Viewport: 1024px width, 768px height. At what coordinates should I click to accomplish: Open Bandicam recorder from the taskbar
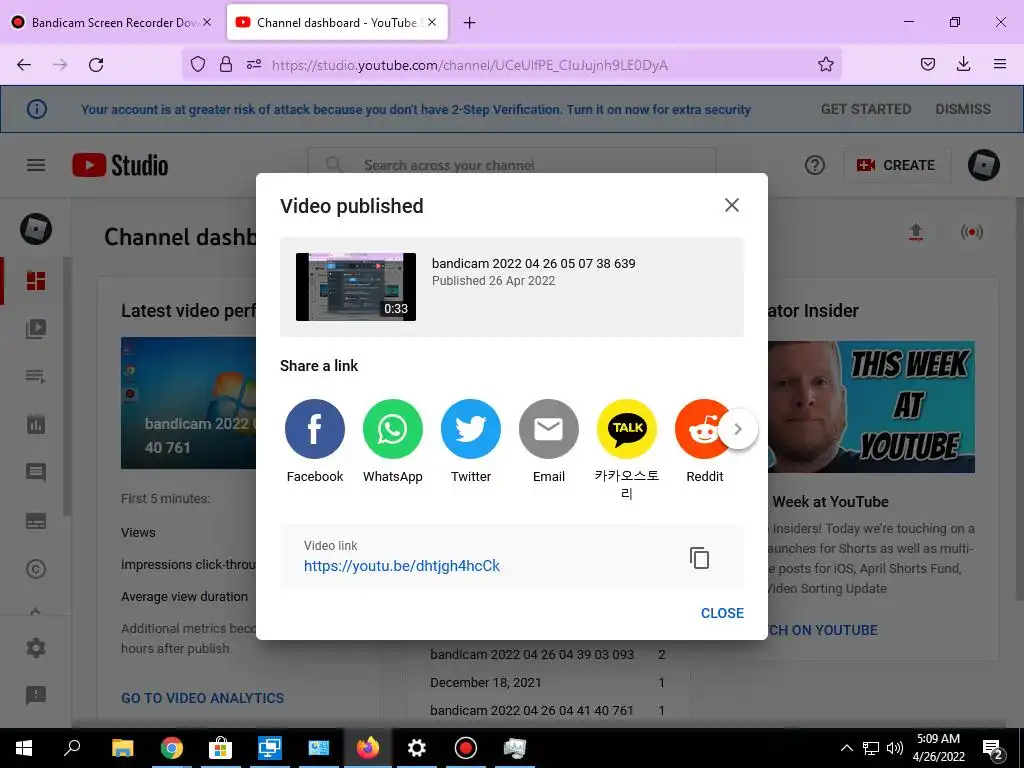point(466,748)
